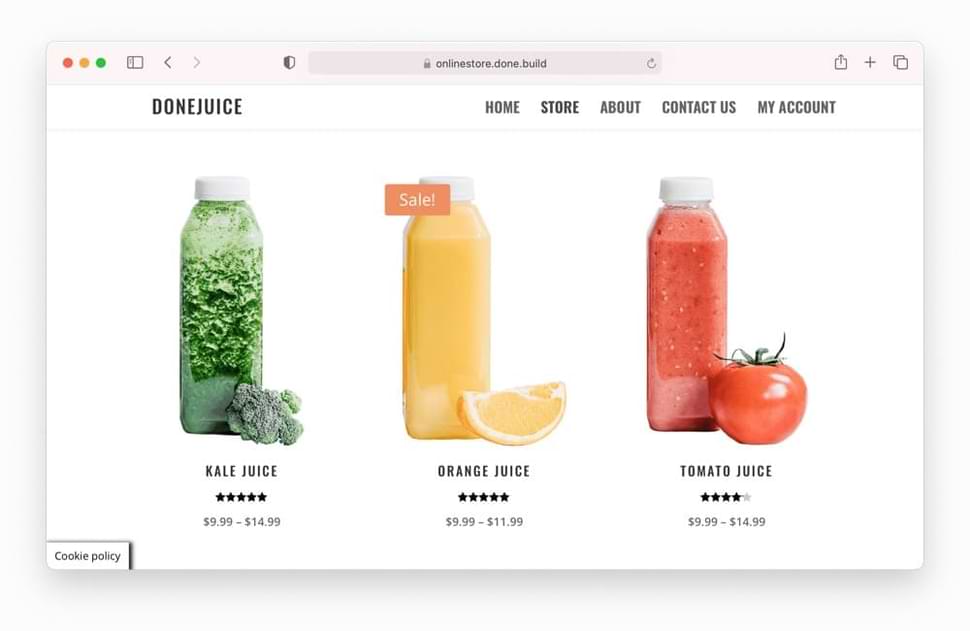Open the CONTACT US page
The image size is (970, 631).
pyautogui.click(x=699, y=108)
